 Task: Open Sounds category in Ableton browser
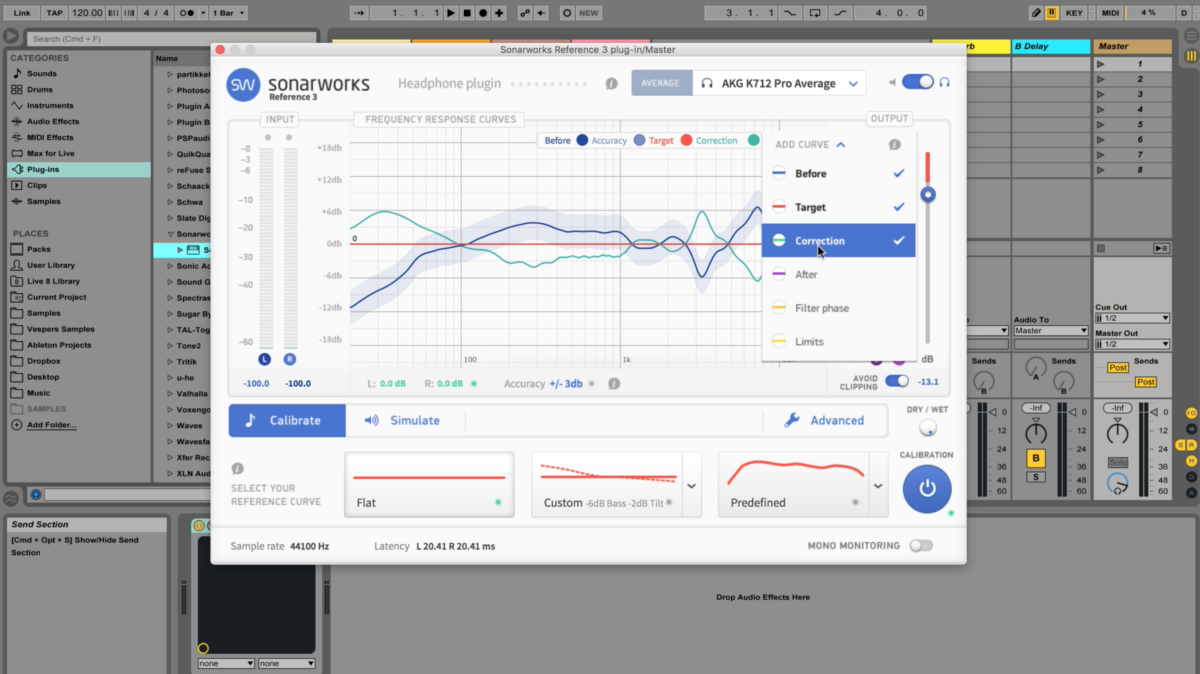[x=42, y=74]
